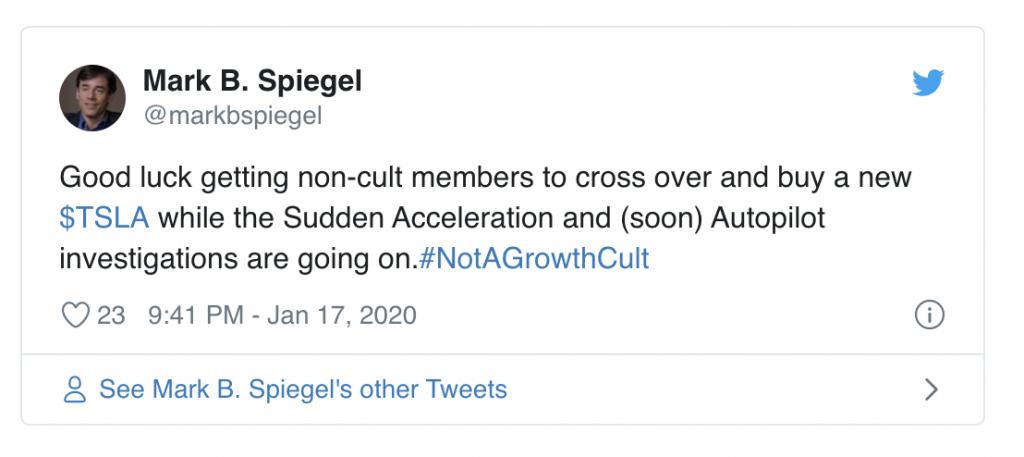Image resolution: width=1024 pixels, height=457 pixels.
Task: Like the tweet with the heart icon
Action: click(75, 316)
